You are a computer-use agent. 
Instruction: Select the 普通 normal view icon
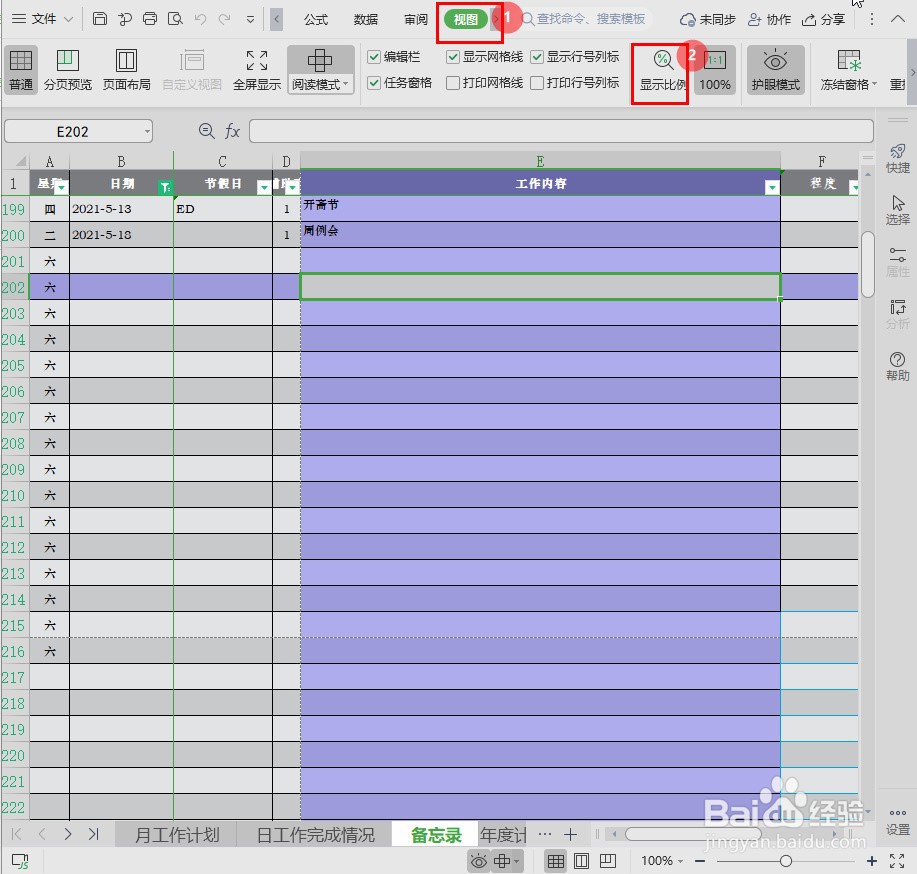pos(20,70)
